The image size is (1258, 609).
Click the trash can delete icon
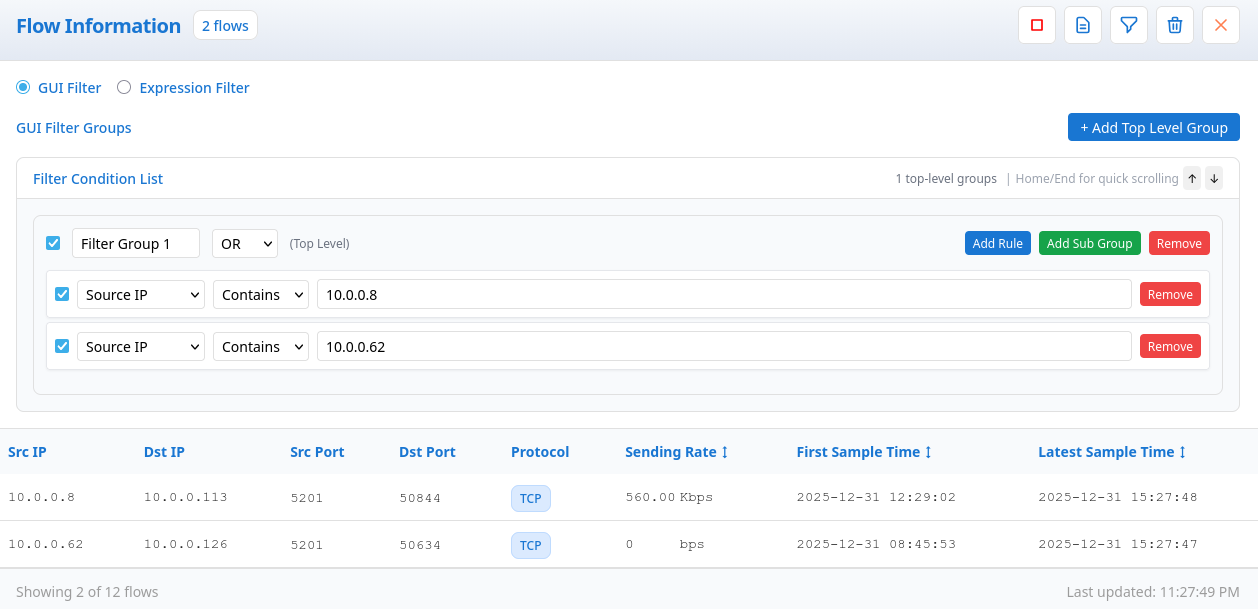[1175, 25]
